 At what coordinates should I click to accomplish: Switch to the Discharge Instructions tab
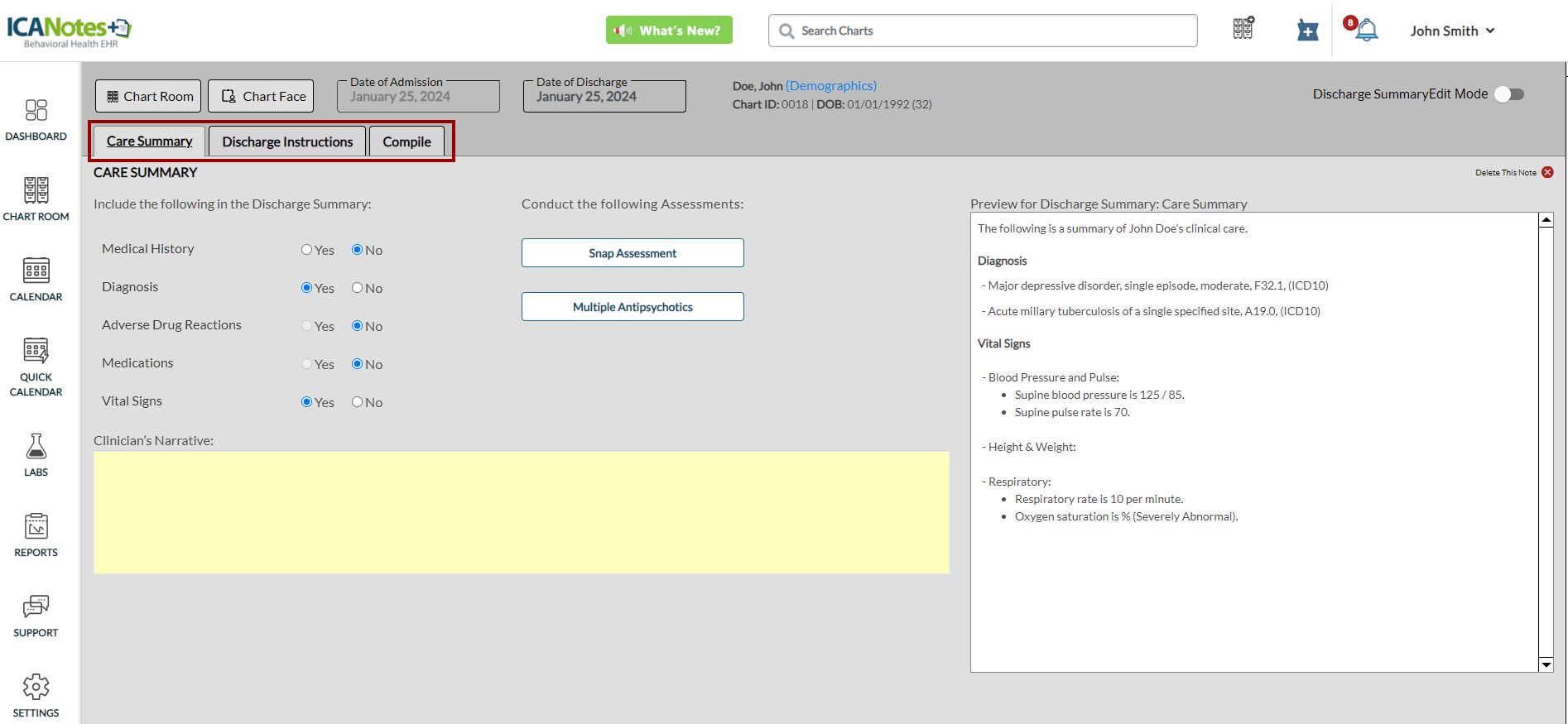287,141
